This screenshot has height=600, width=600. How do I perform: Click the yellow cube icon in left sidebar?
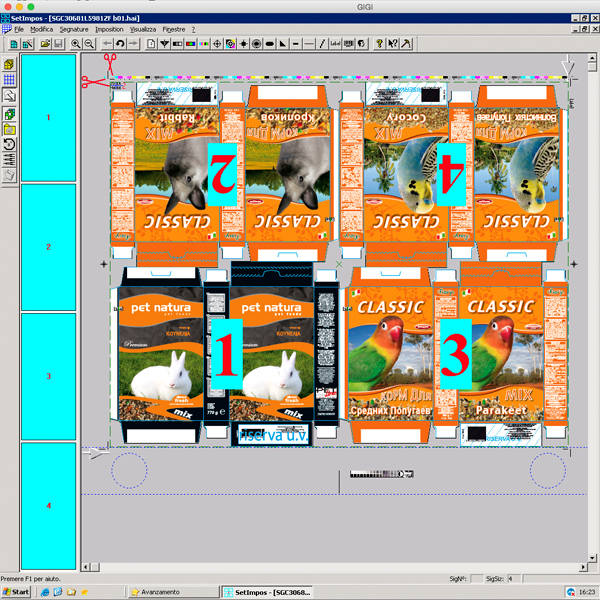[9, 64]
